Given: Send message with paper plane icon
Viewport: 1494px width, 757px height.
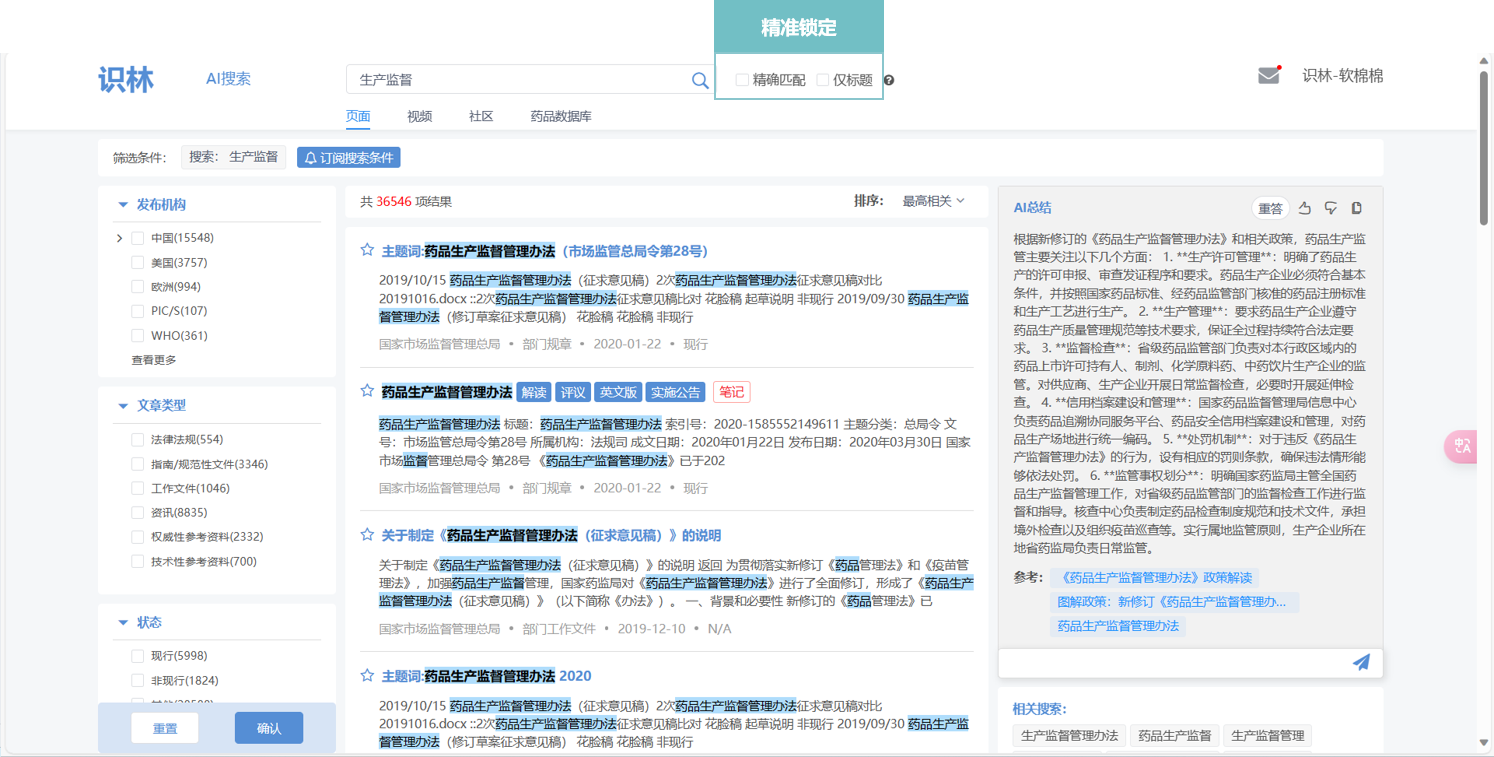Looking at the screenshot, I should (1361, 662).
